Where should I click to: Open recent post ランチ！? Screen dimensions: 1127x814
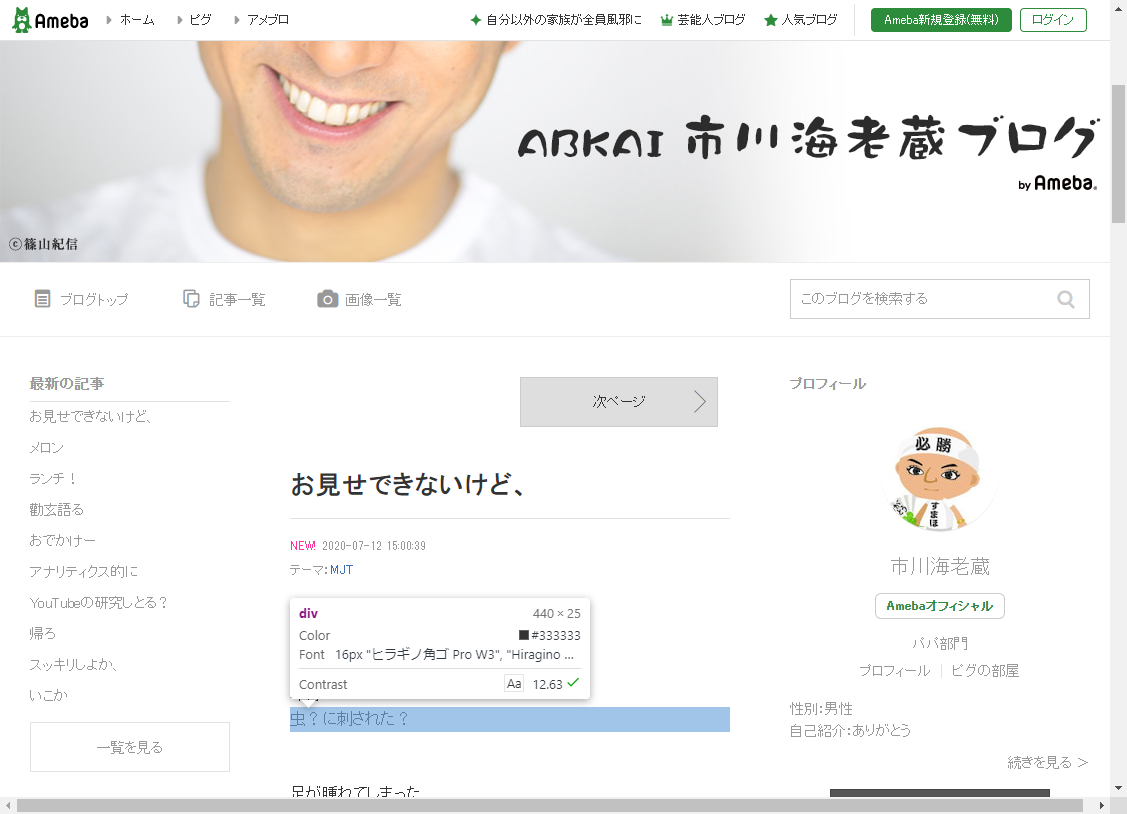(53, 478)
